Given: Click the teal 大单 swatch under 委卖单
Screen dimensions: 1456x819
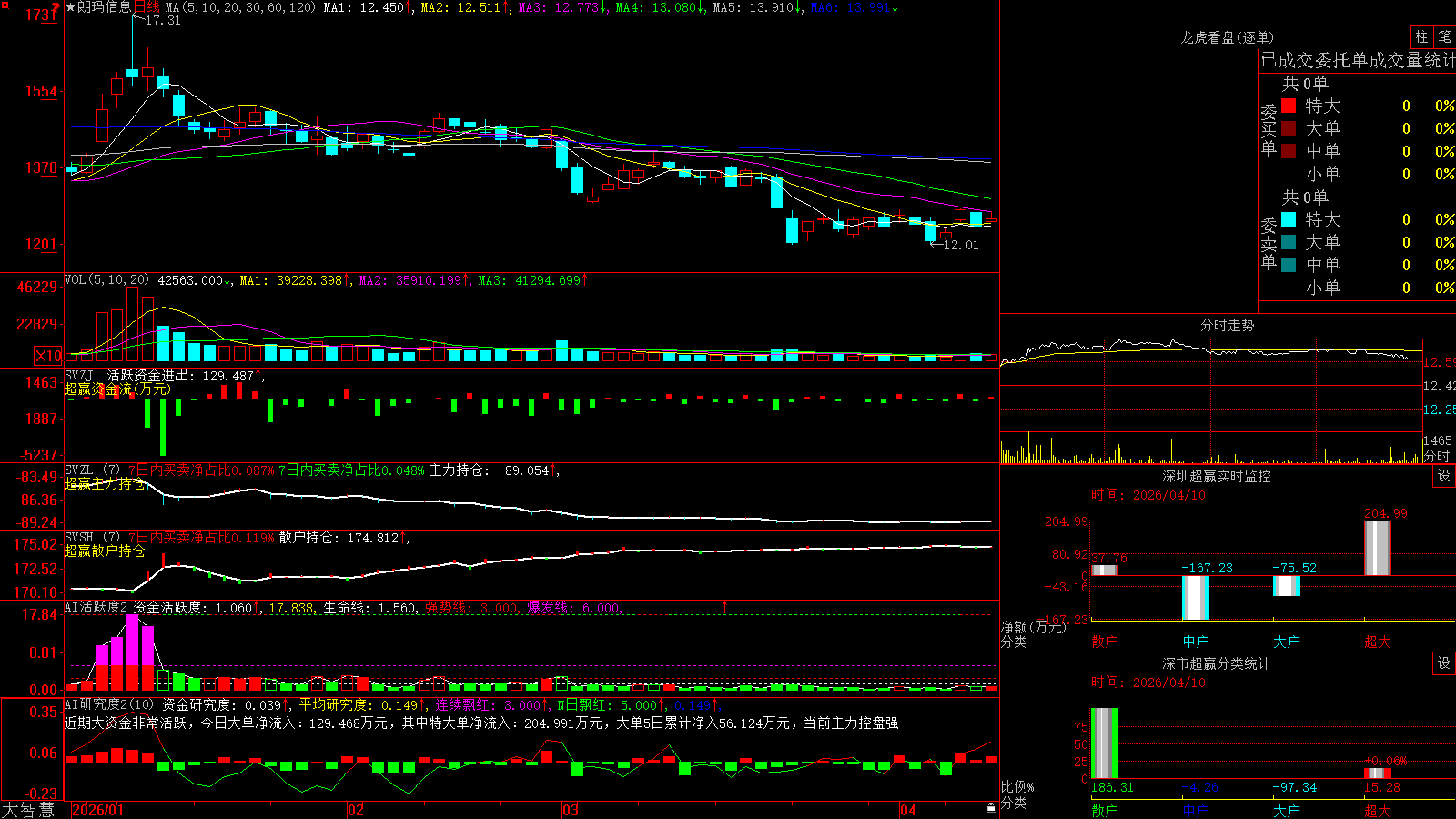Looking at the screenshot, I should click(1289, 242).
